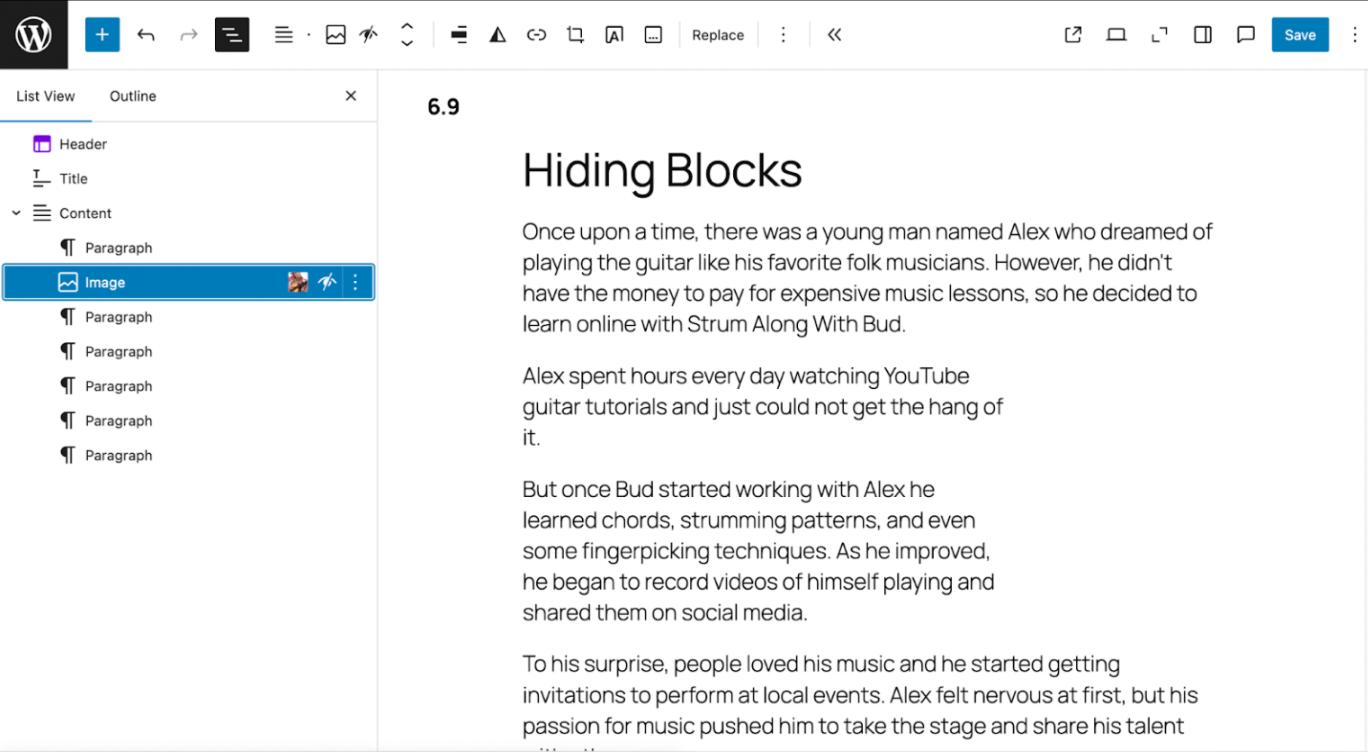Select the Crop image tool
Viewport: 1368px width, 752px height.
(x=575, y=35)
